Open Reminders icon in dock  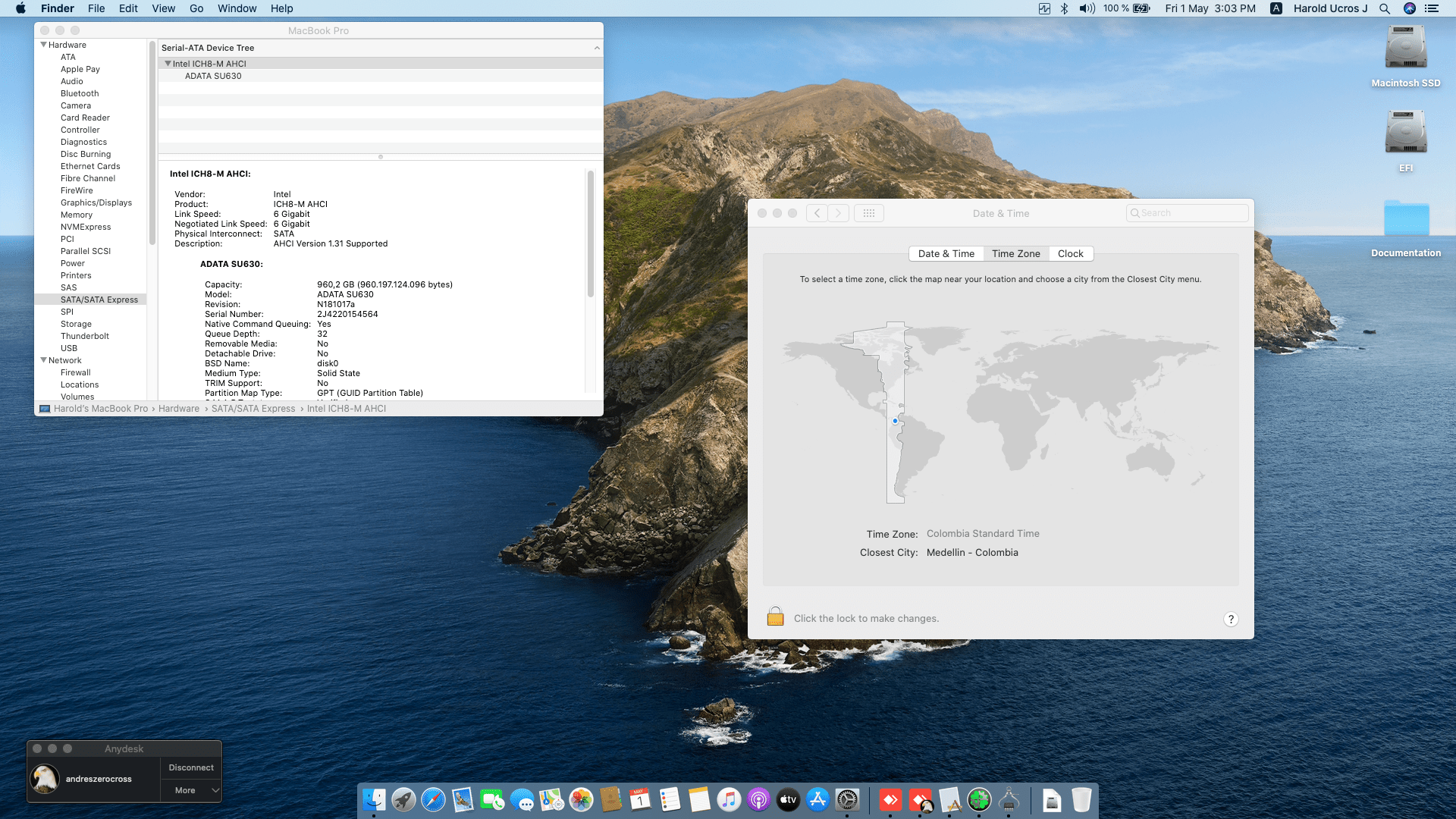click(670, 799)
